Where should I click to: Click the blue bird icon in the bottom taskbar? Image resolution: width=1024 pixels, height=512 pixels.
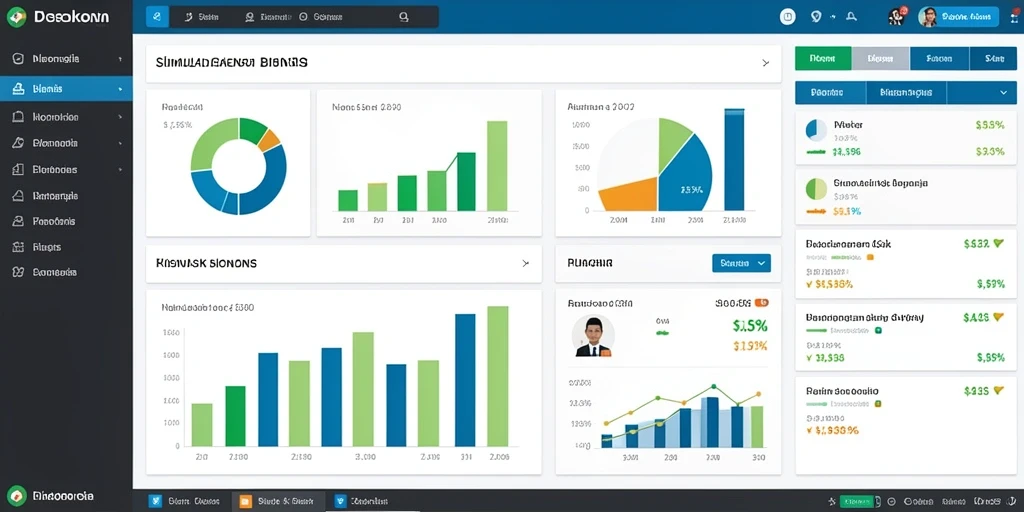click(155, 502)
